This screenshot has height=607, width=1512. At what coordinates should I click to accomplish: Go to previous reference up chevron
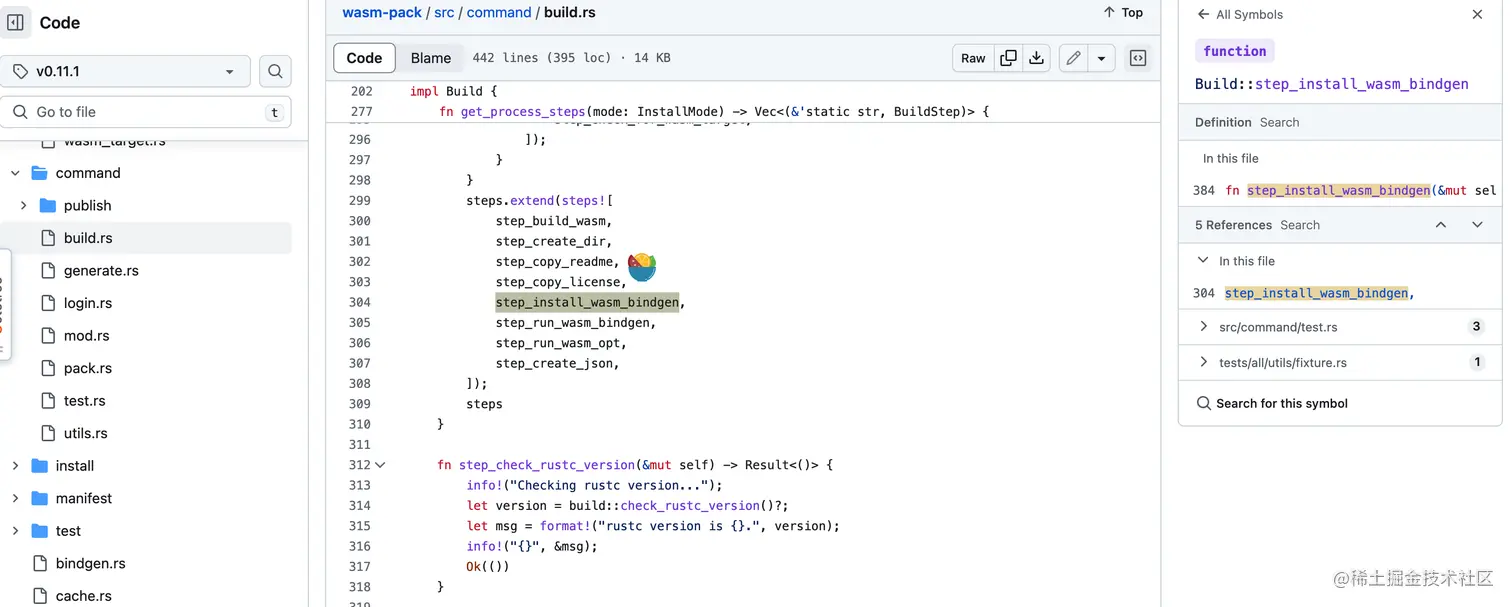click(1441, 225)
